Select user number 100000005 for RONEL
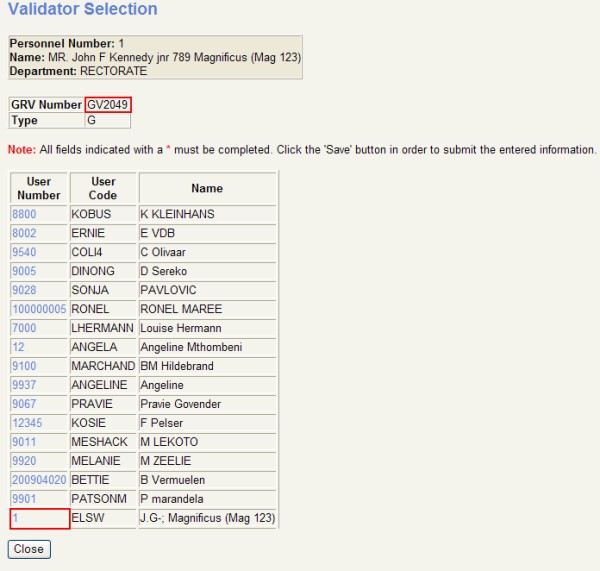 [x=38, y=309]
